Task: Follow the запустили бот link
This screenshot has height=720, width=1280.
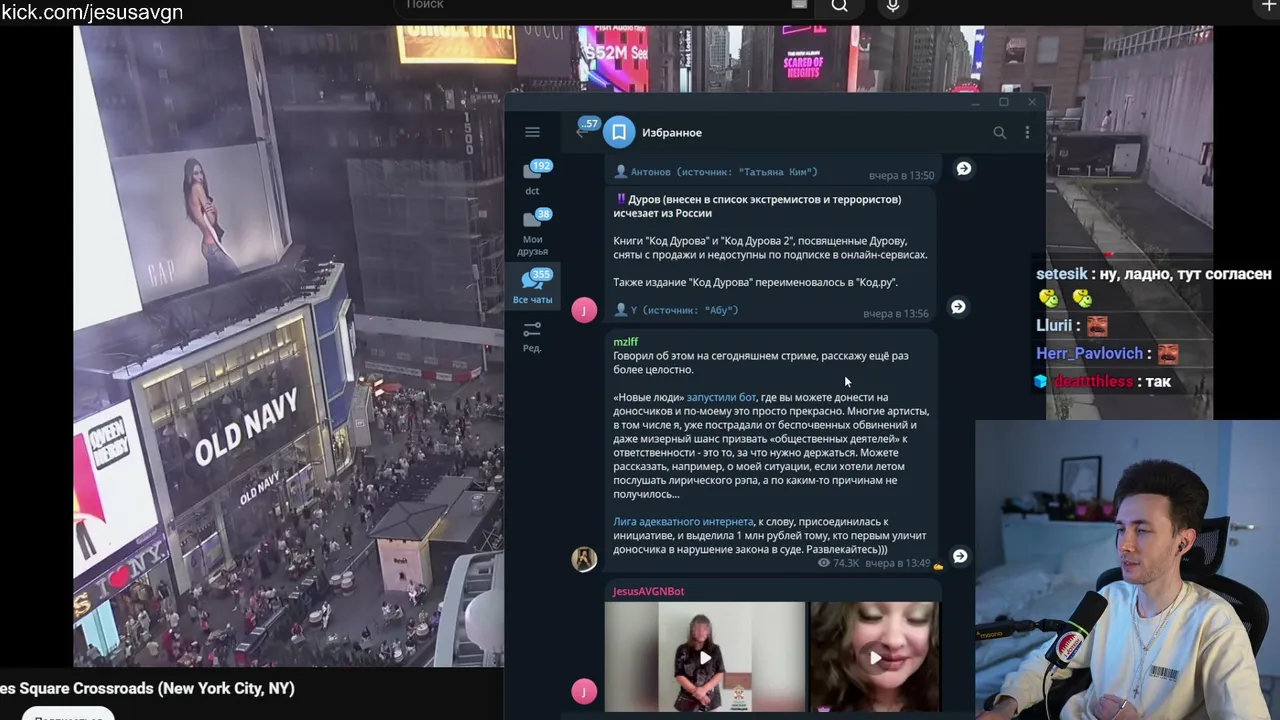Action: [721, 397]
